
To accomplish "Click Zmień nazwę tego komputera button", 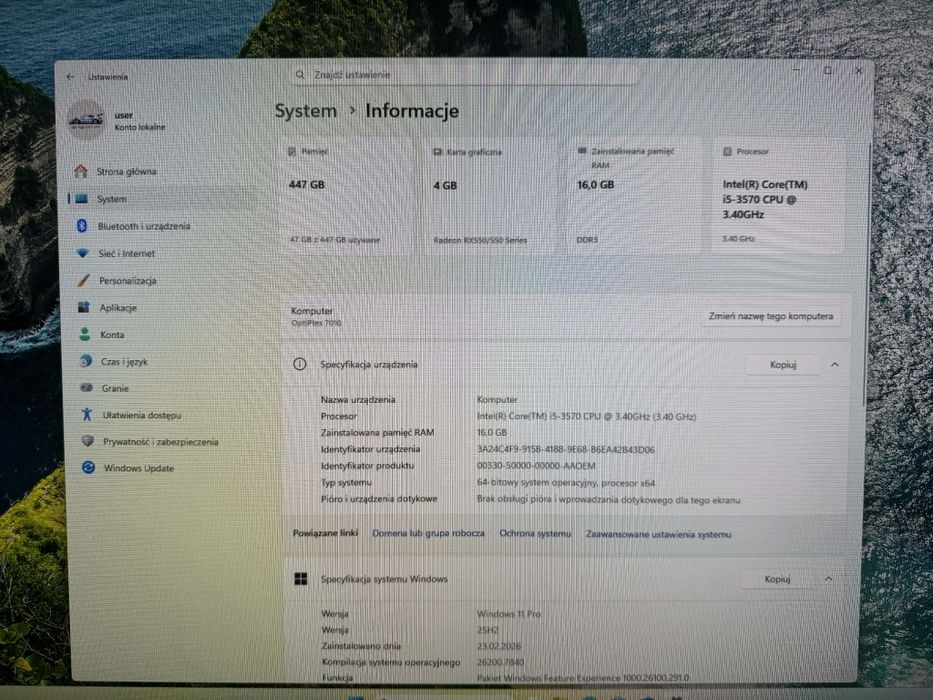I will click(771, 316).
